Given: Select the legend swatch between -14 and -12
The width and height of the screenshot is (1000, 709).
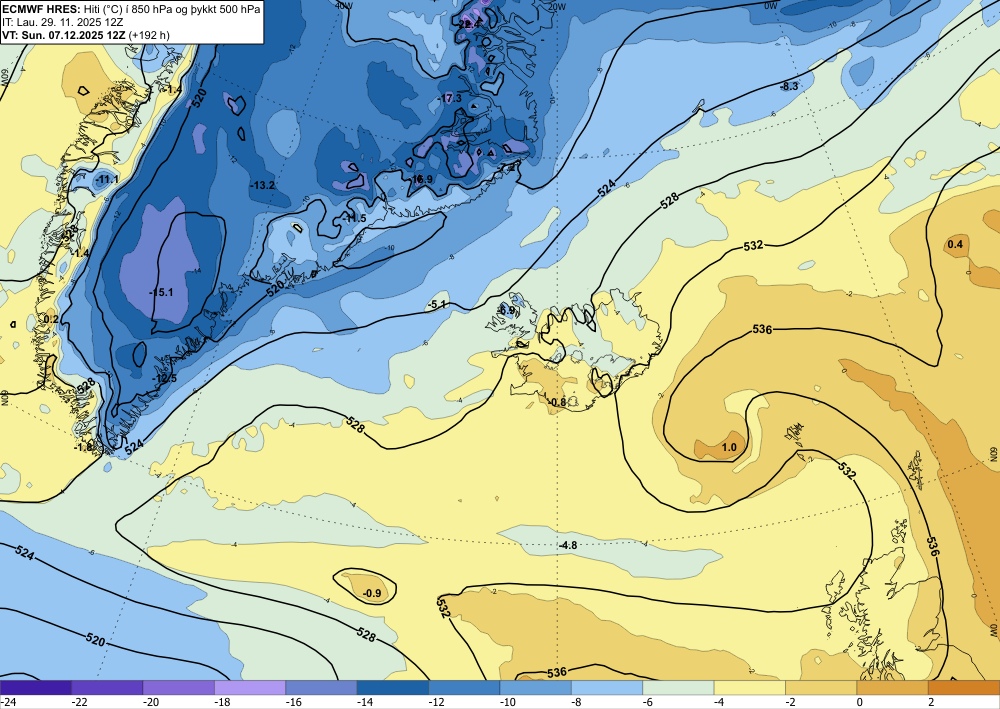Looking at the screenshot, I should (x=393, y=688).
